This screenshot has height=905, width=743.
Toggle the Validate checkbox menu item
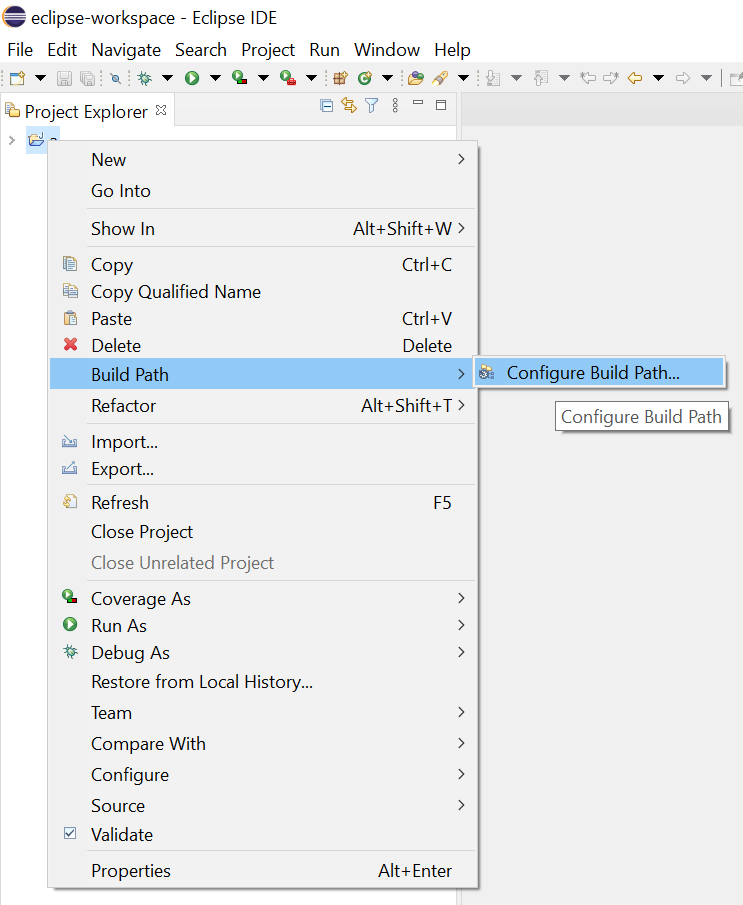263,835
